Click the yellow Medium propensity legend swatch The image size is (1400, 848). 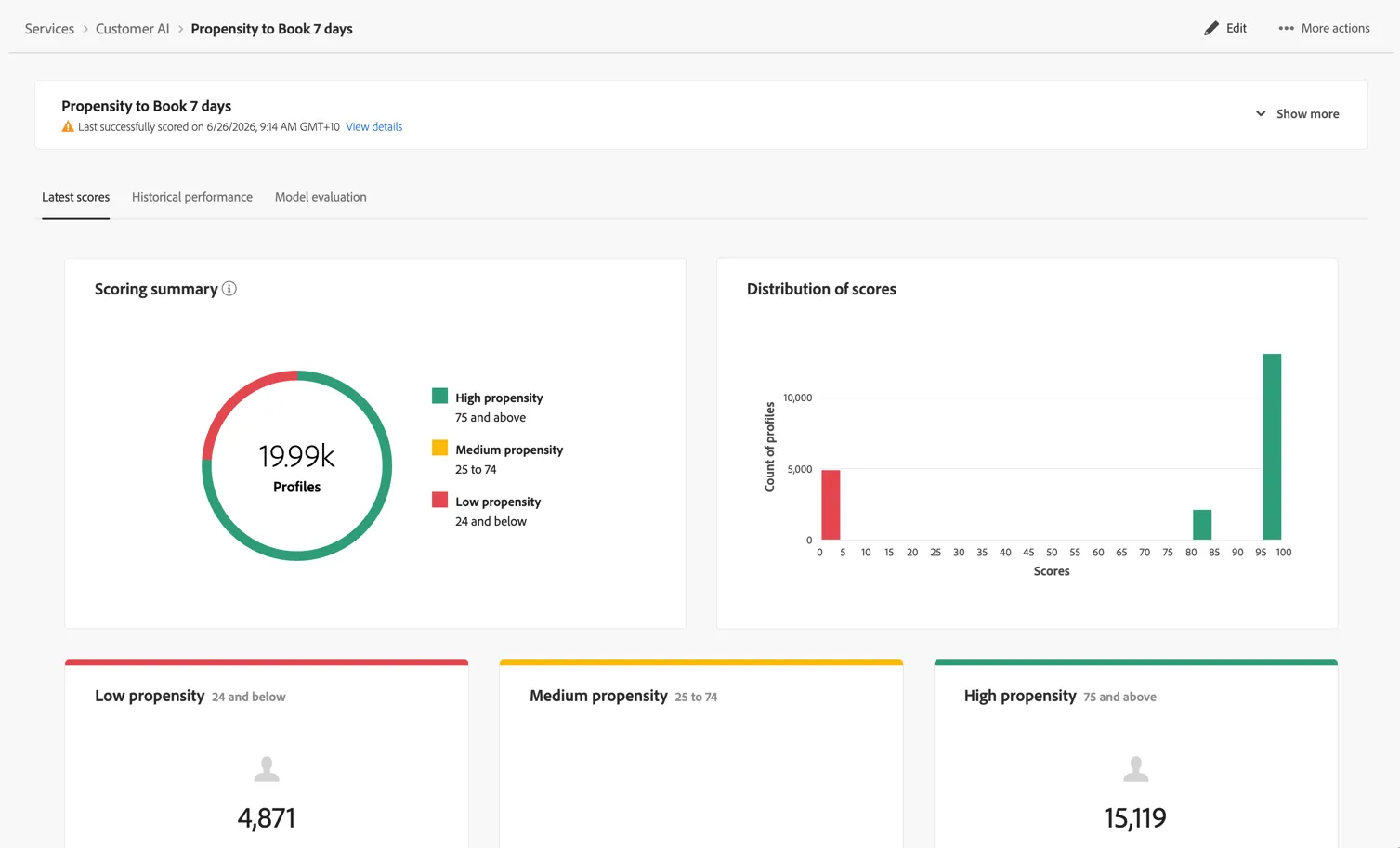click(439, 448)
